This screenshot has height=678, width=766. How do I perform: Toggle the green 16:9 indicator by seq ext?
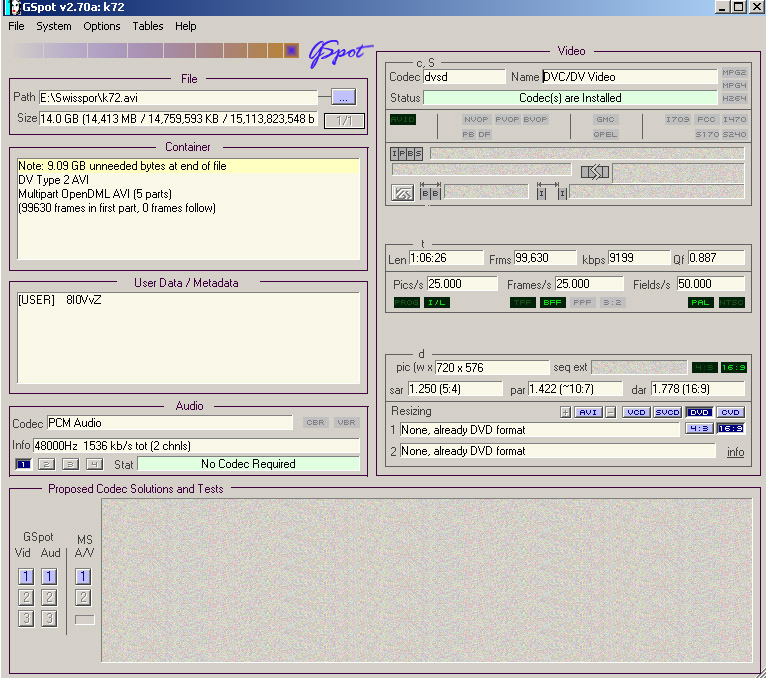(x=734, y=367)
